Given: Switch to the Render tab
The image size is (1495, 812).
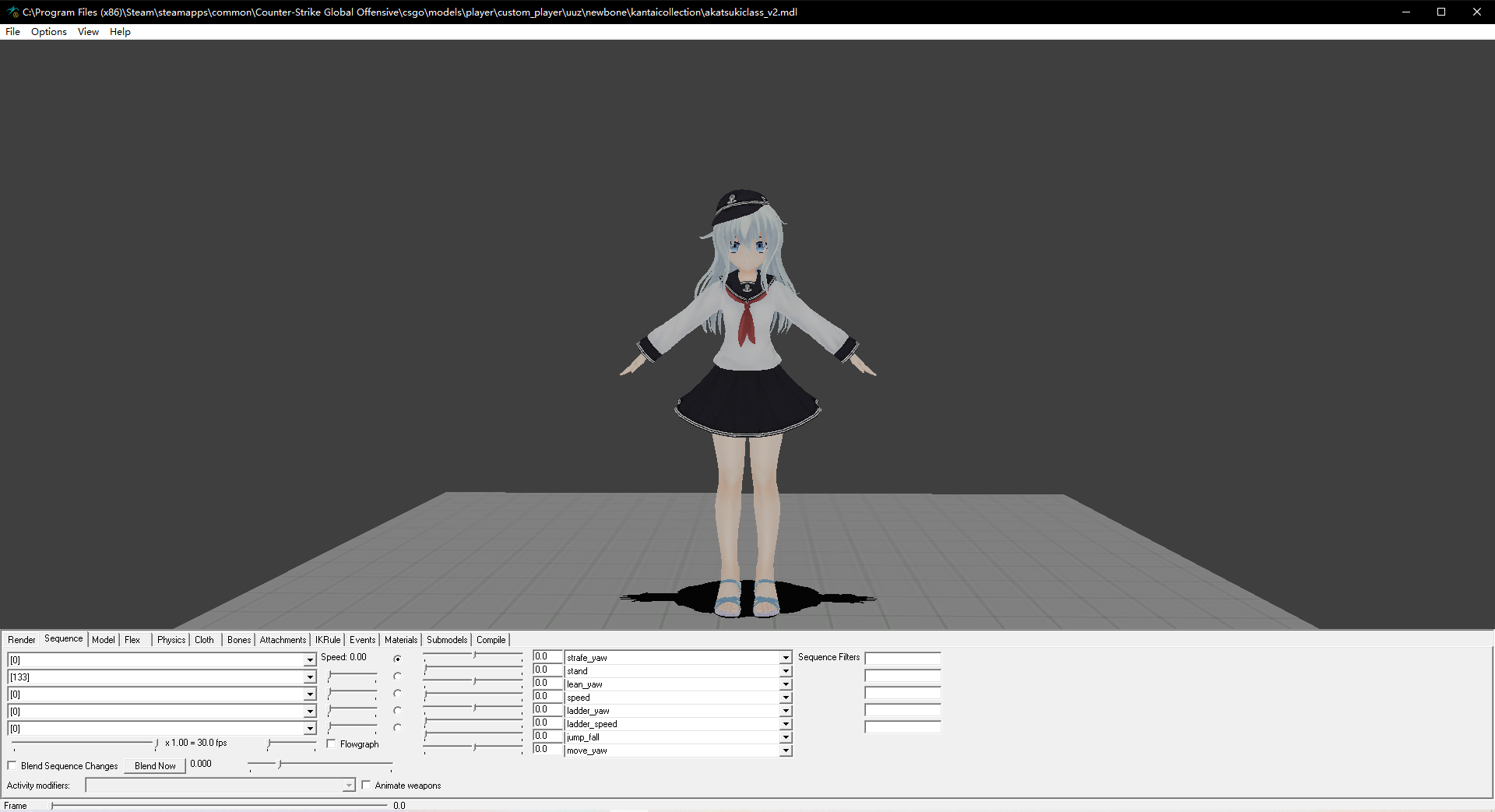Looking at the screenshot, I should pyautogui.click(x=22, y=640).
